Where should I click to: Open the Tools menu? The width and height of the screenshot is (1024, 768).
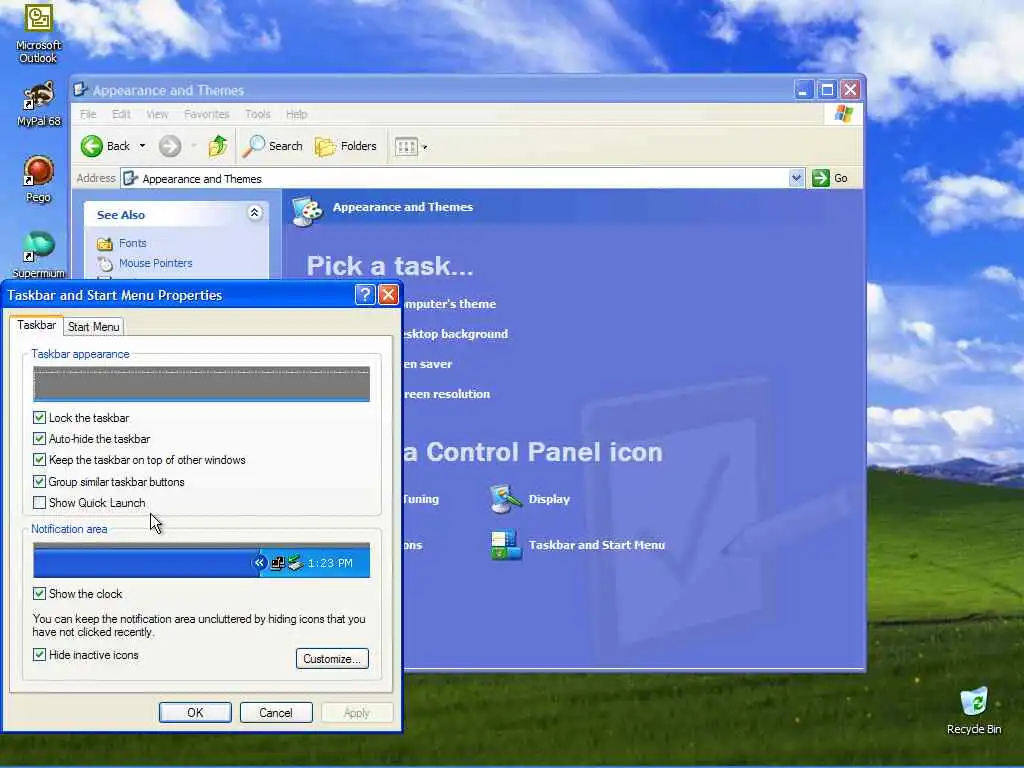pyautogui.click(x=258, y=114)
